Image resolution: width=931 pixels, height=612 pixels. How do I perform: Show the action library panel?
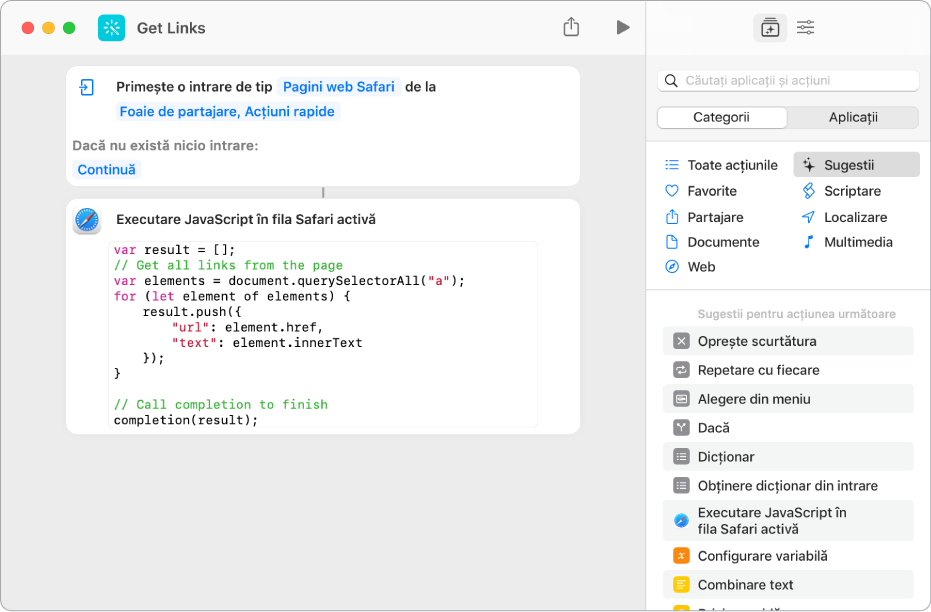coord(770,28)
